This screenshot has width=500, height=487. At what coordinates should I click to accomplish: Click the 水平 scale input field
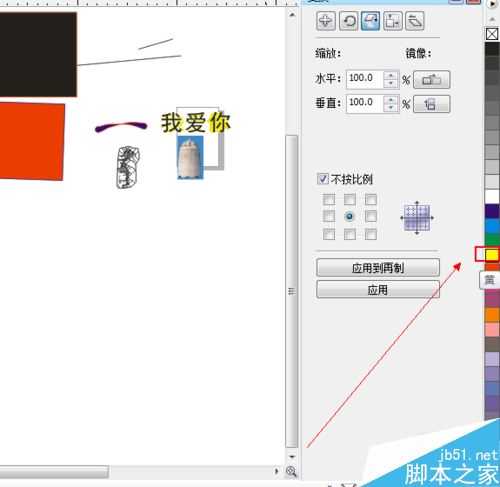[365, 79]
